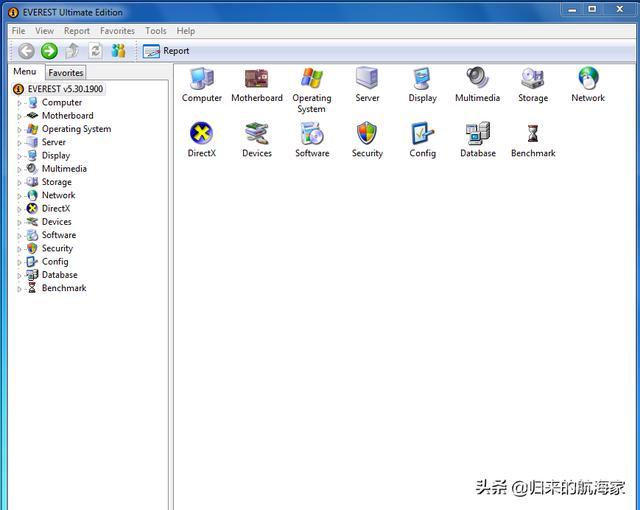Expand the Computer tree node arrow
This screenshot has width=640, height=510.
pyautogui.click(x=19, y=103)
